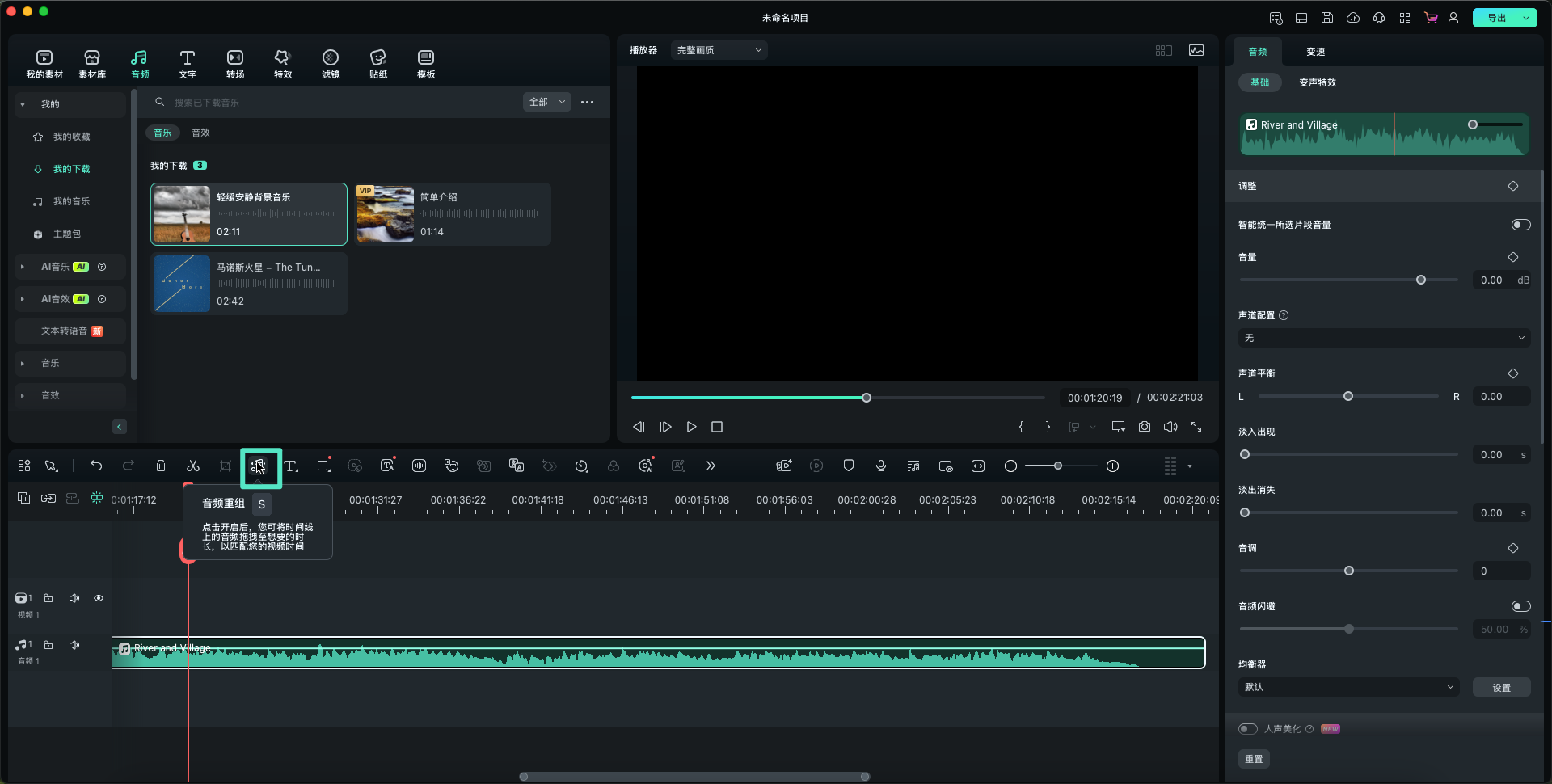1552x784 pixels.
Task: Click the Export (导出) button
Action: pyautogui.click(x=1496, y=18)
